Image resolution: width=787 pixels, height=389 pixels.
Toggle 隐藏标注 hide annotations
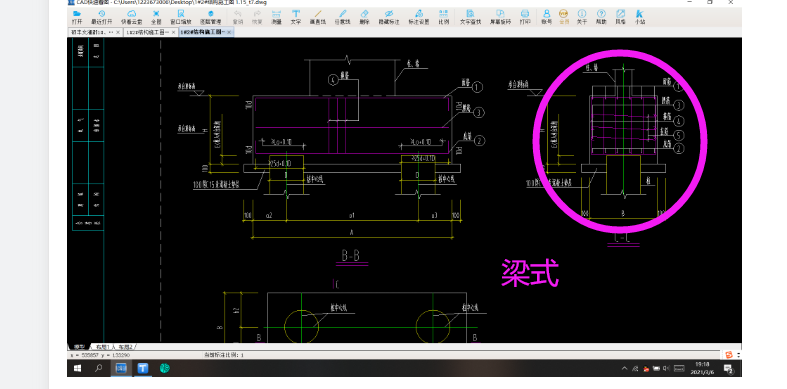389,17
